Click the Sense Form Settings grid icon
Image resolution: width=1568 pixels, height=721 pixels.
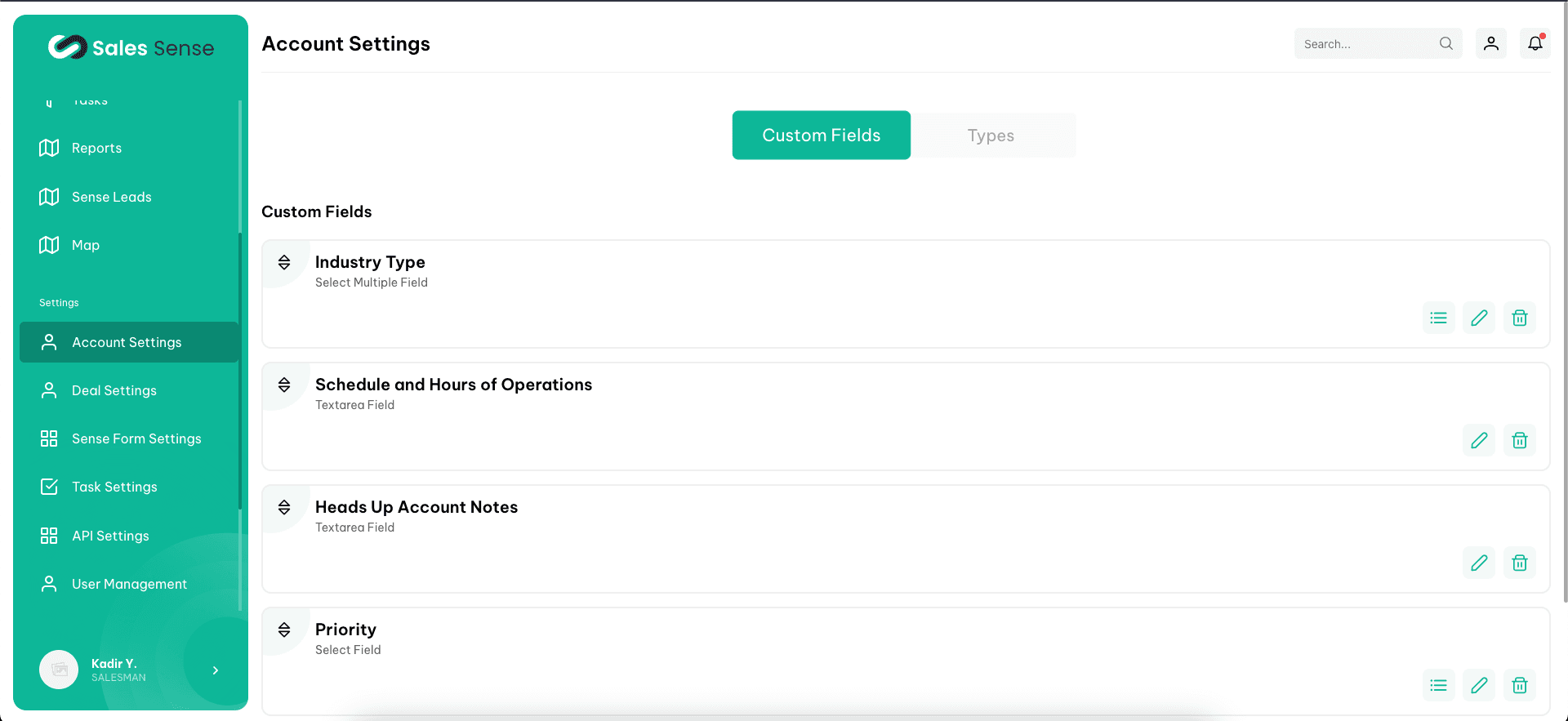[49, 438]
